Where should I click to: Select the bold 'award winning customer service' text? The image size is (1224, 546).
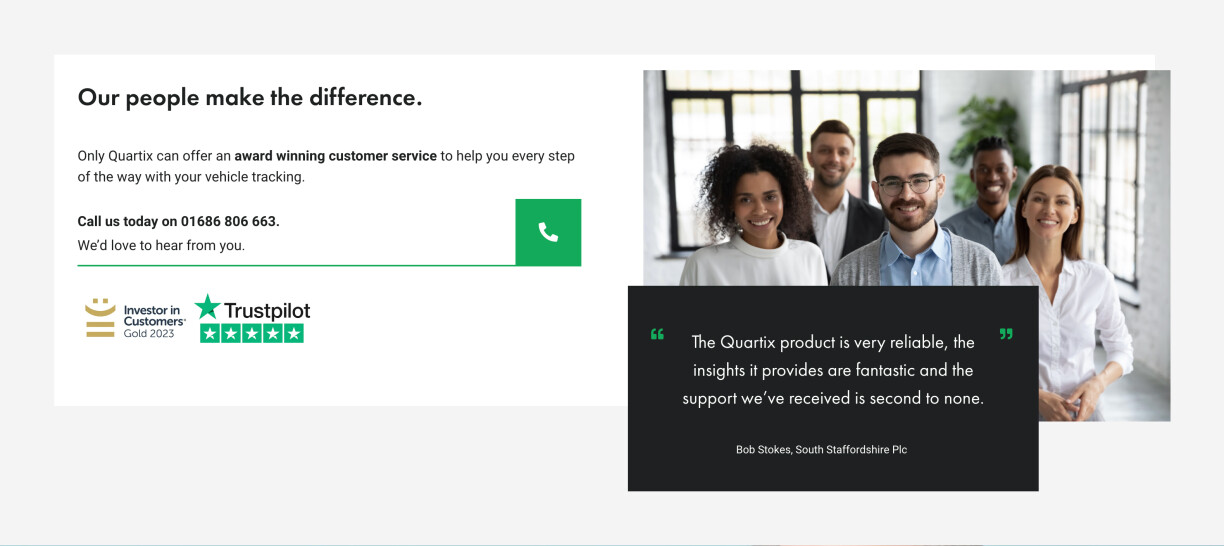335,156
